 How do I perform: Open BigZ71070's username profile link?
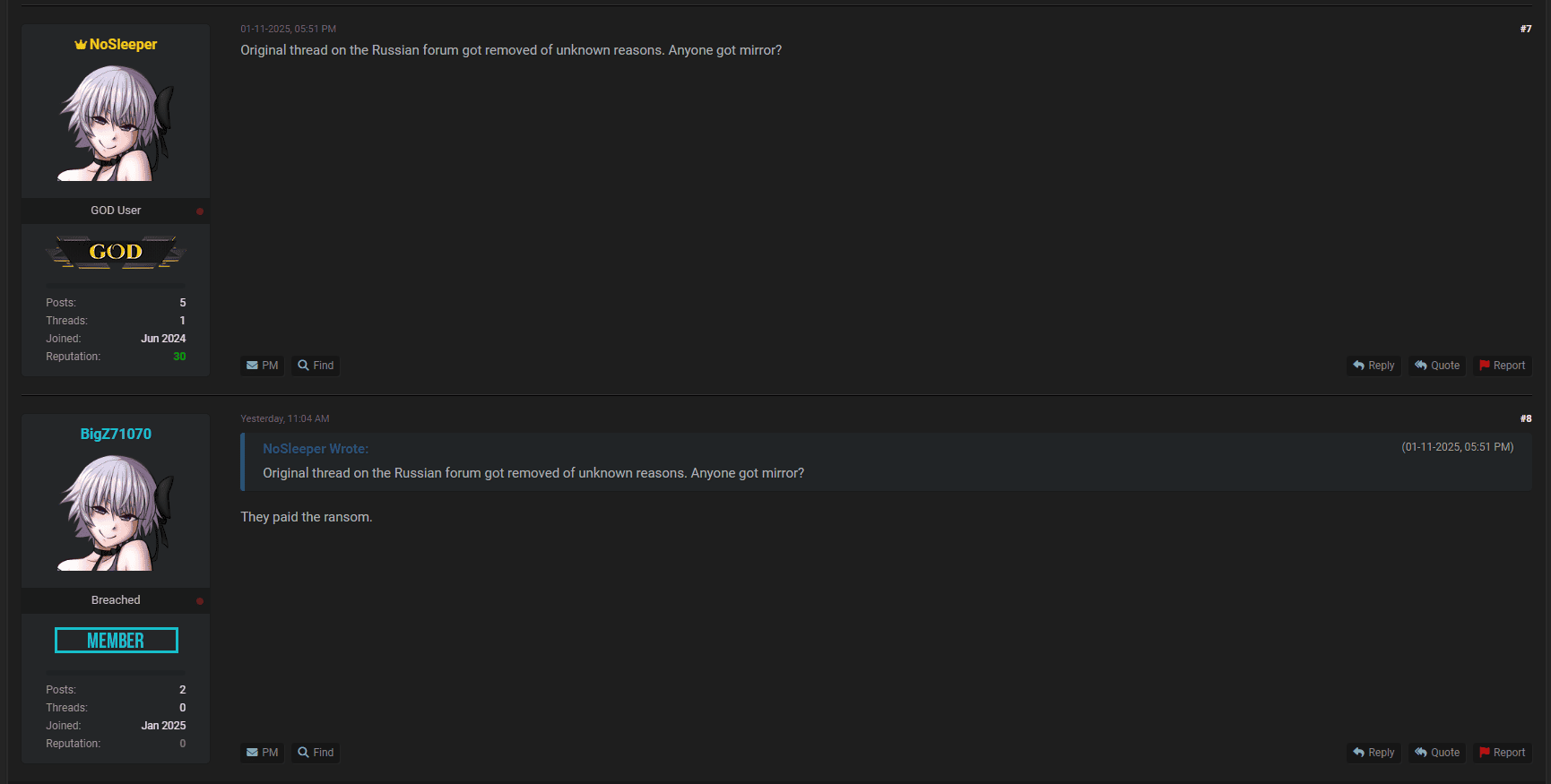[x=116, y=435]
